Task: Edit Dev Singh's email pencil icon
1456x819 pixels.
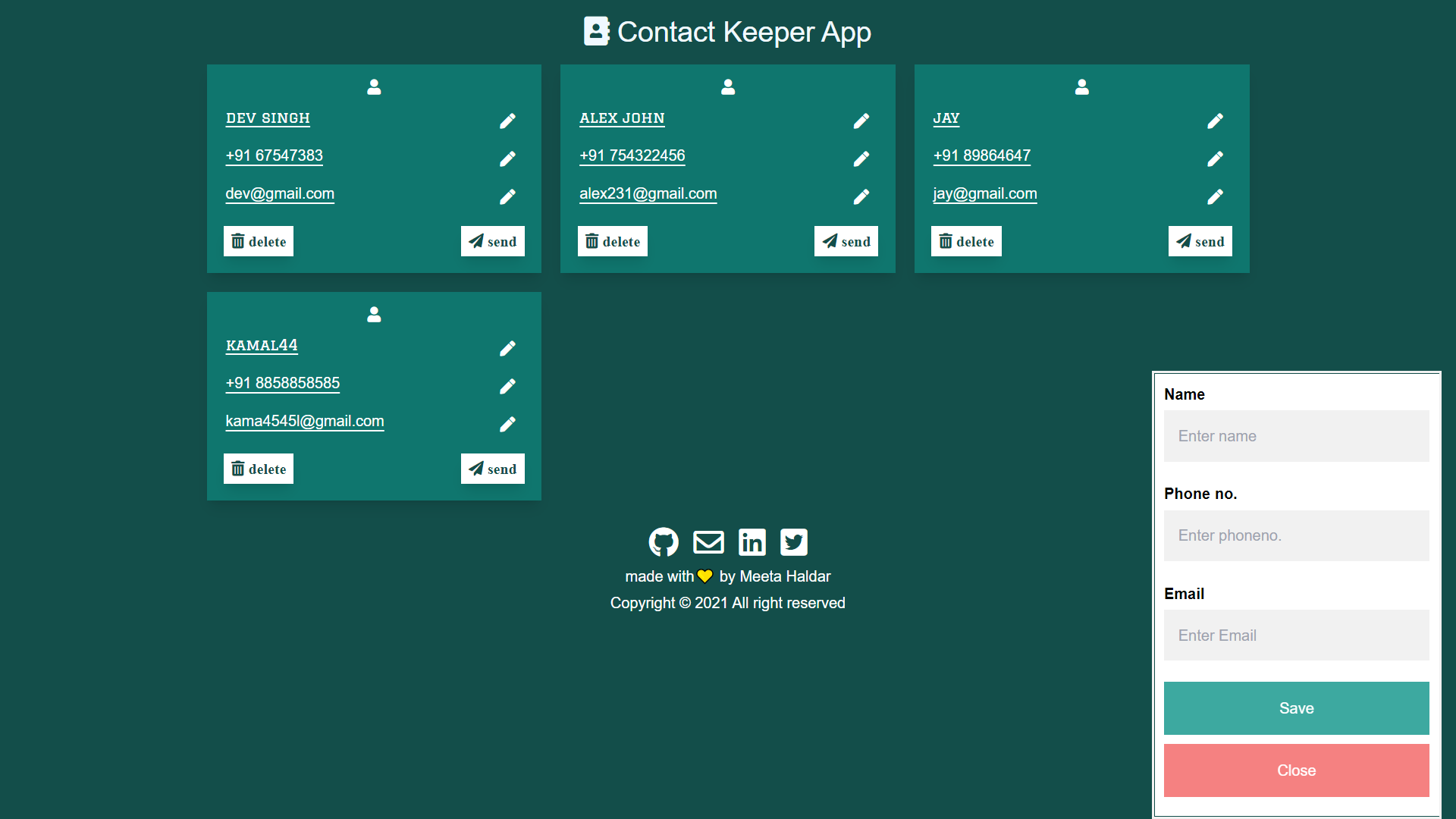Action: click(507, 197)
